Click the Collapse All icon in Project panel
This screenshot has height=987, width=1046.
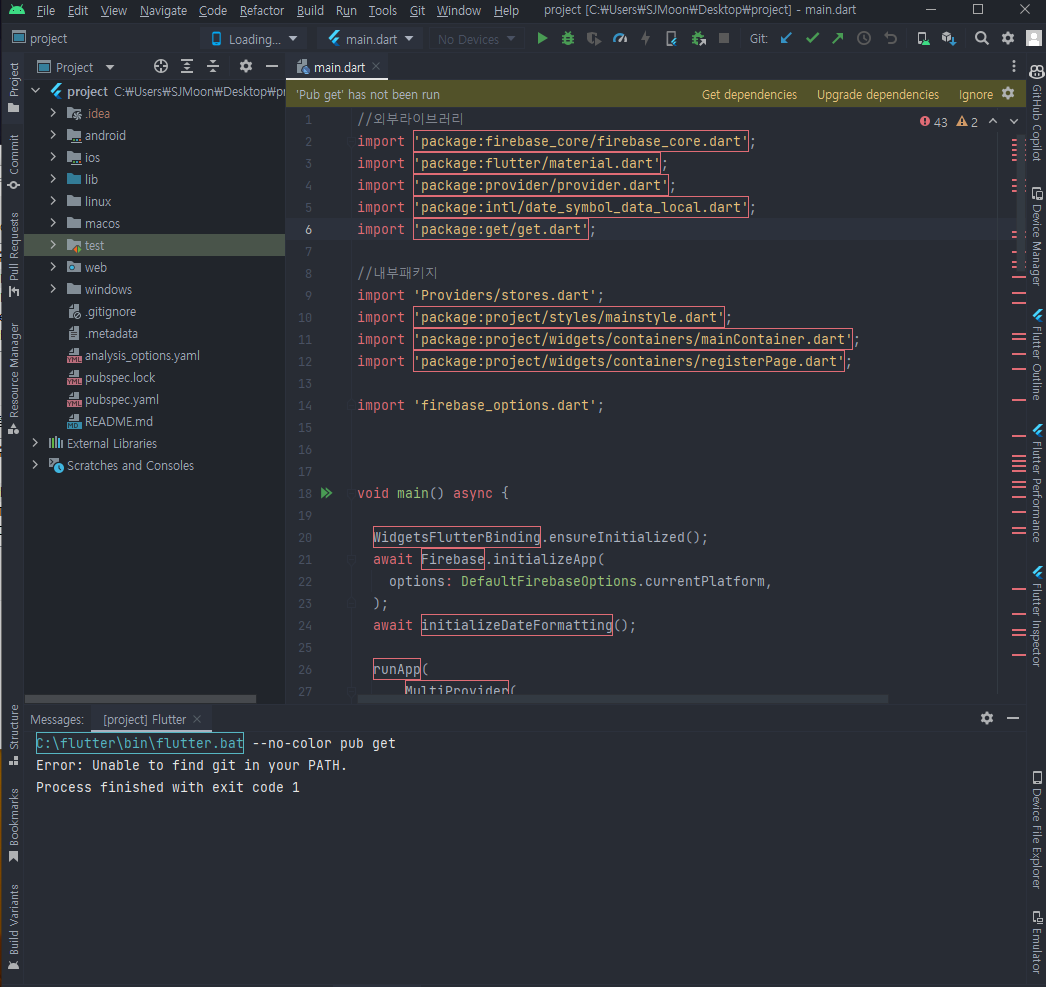[213, 66]
